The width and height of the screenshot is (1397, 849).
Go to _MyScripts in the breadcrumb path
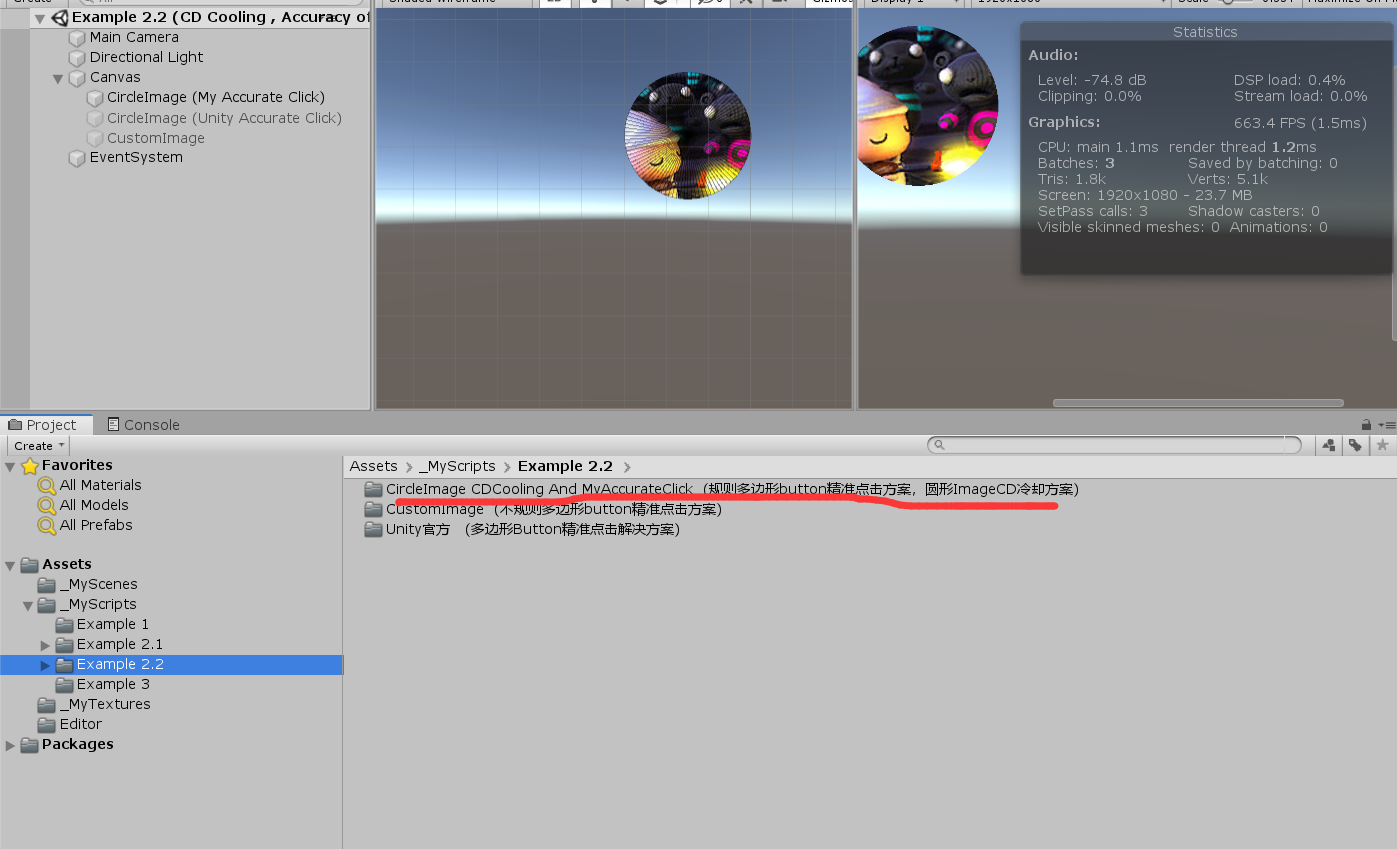point(457,466)
